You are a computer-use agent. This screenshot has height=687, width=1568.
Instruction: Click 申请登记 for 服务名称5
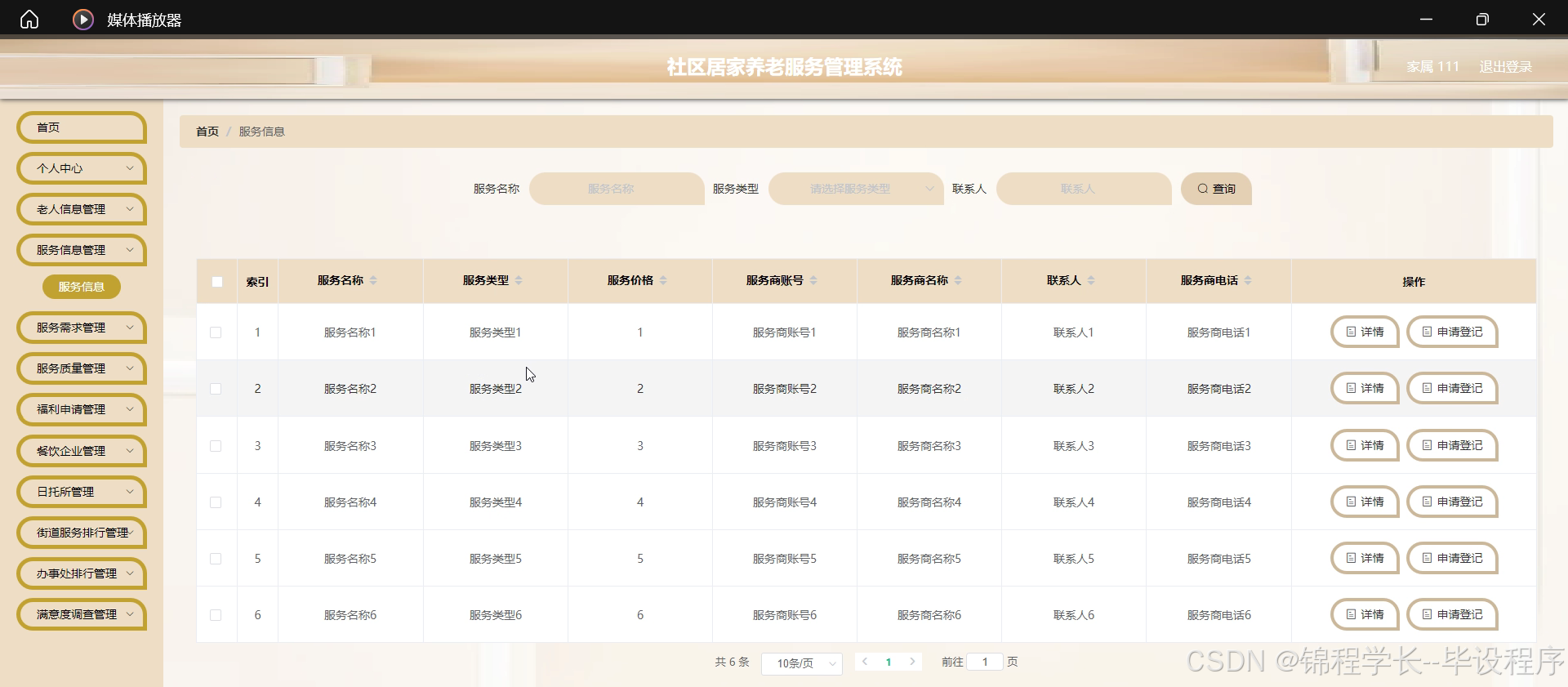pos(1452,558)
